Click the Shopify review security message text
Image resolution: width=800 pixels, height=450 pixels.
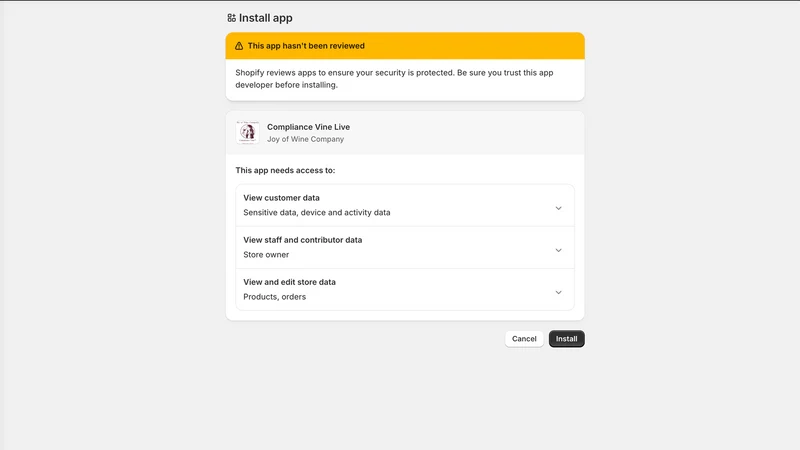394,79
